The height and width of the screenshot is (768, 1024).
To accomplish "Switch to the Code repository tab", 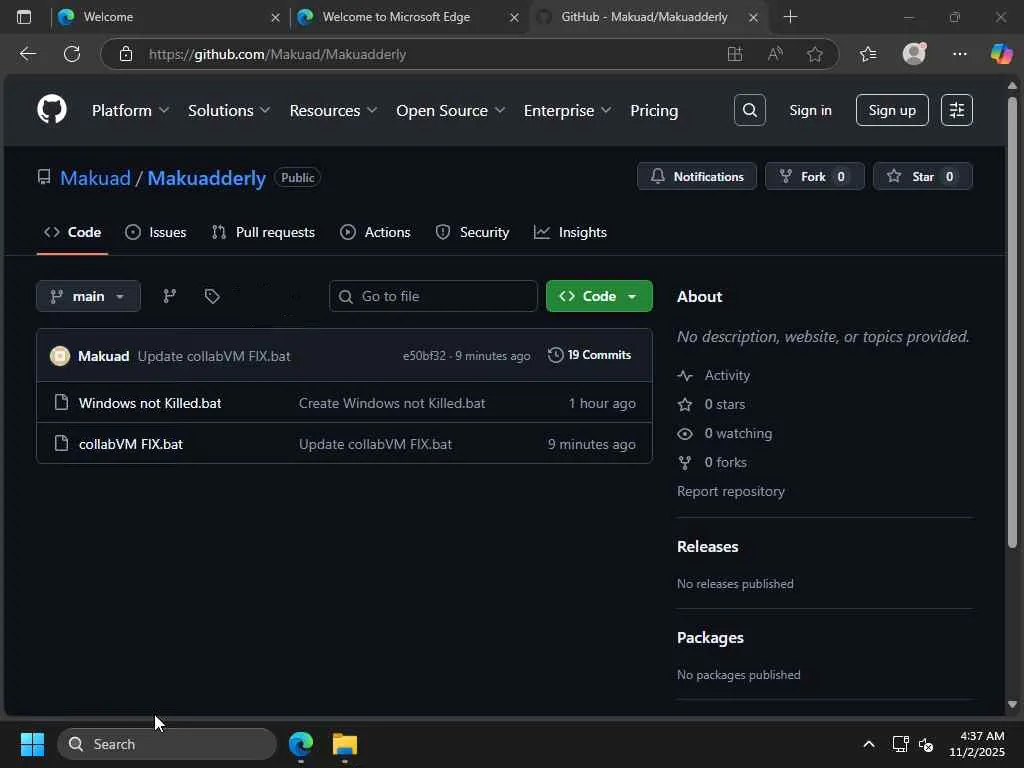I will 72,232.
